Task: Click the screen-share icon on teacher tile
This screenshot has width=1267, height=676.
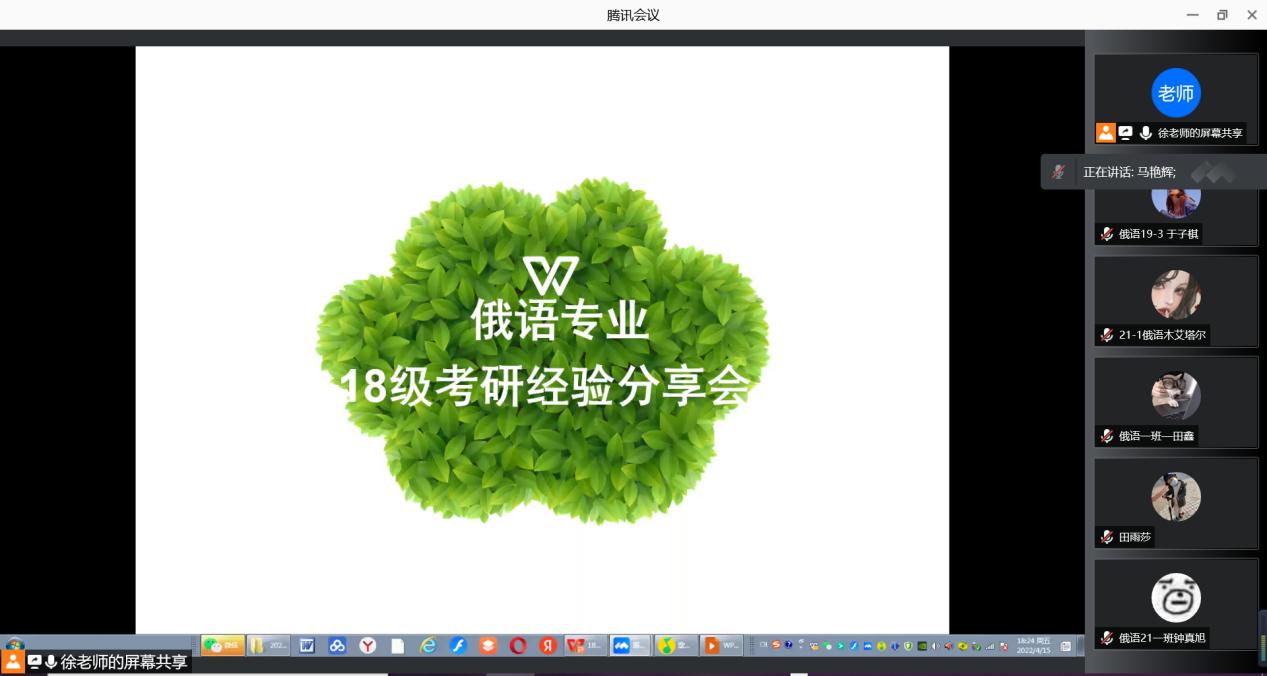Action: point(1125,133)
